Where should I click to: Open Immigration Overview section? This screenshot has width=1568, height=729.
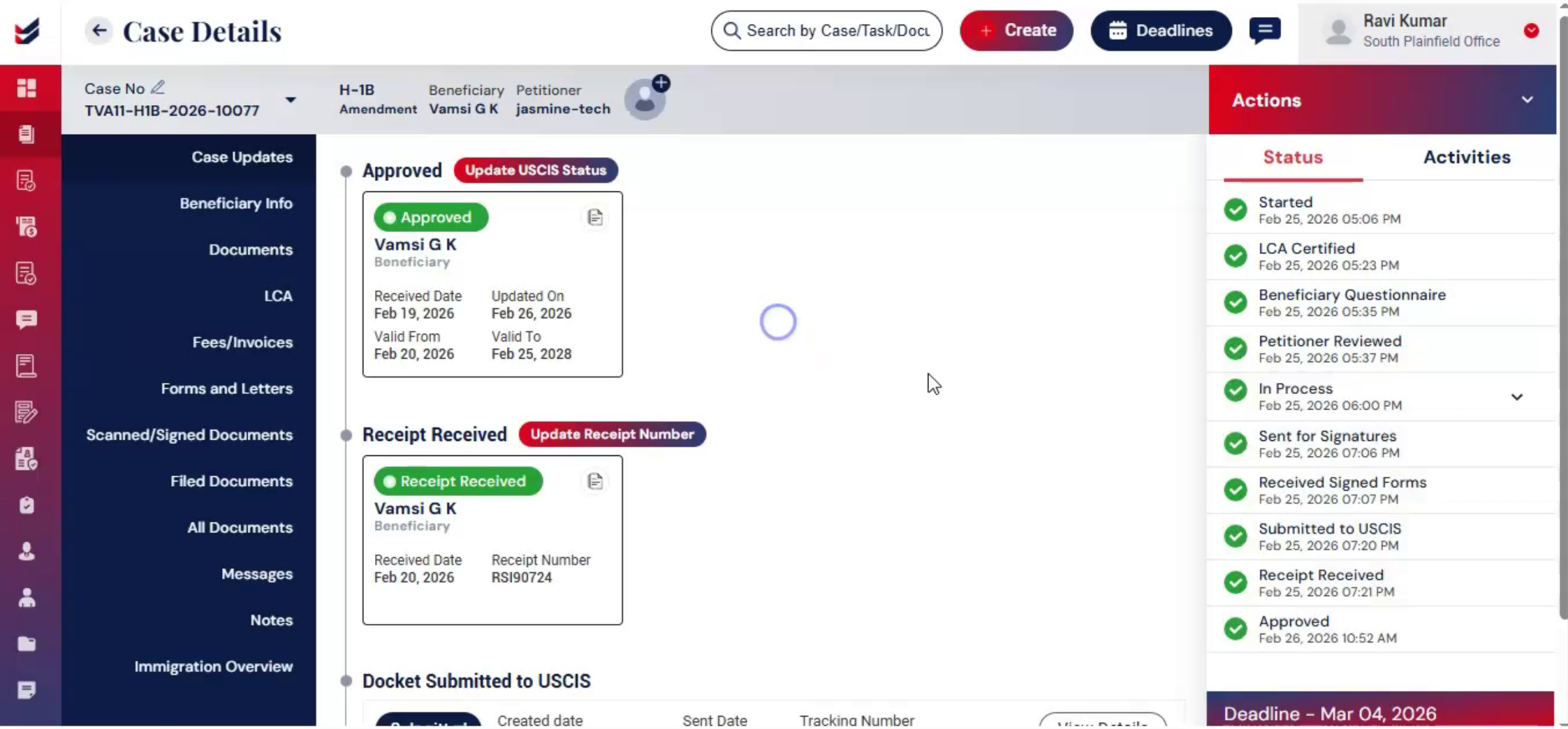click(x=214, y=667)
